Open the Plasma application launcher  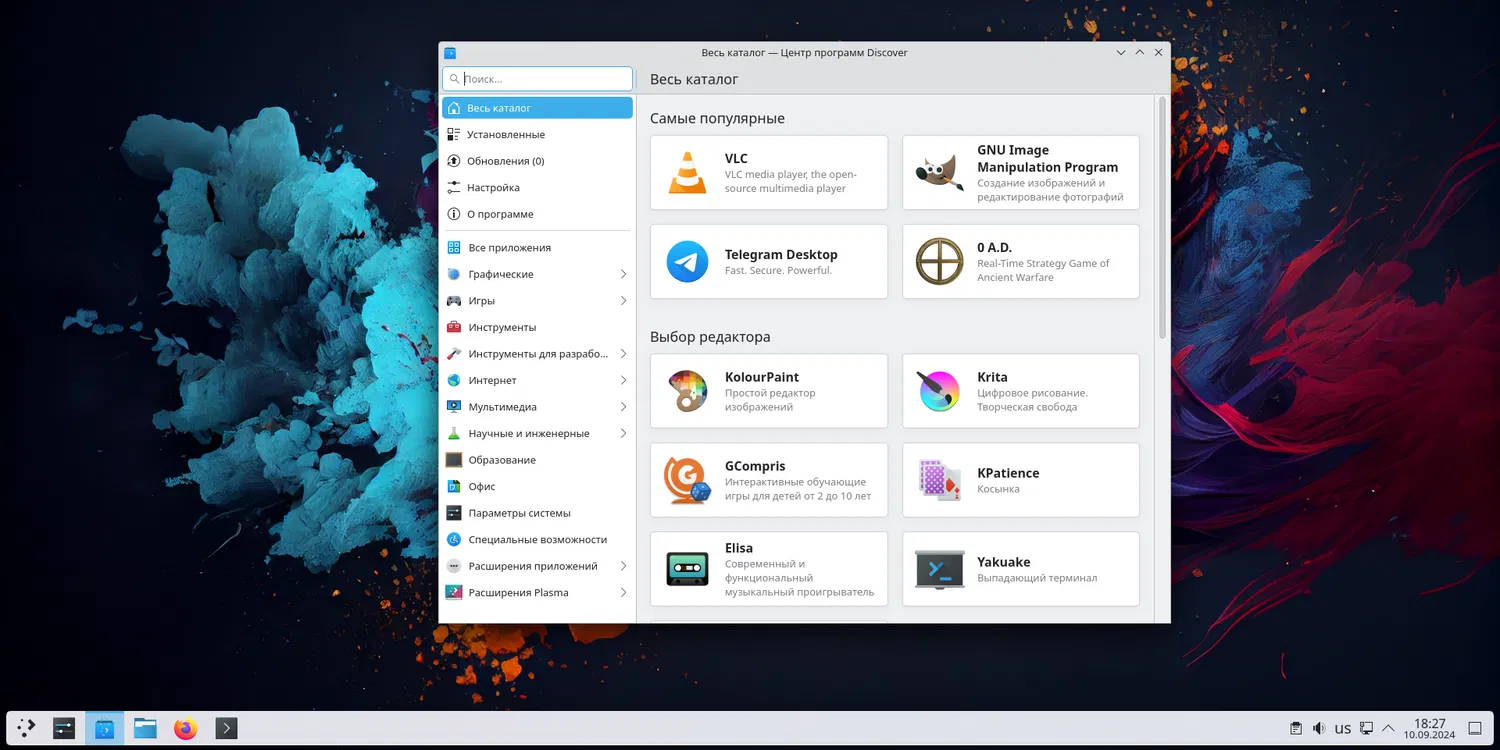(26, 728)
